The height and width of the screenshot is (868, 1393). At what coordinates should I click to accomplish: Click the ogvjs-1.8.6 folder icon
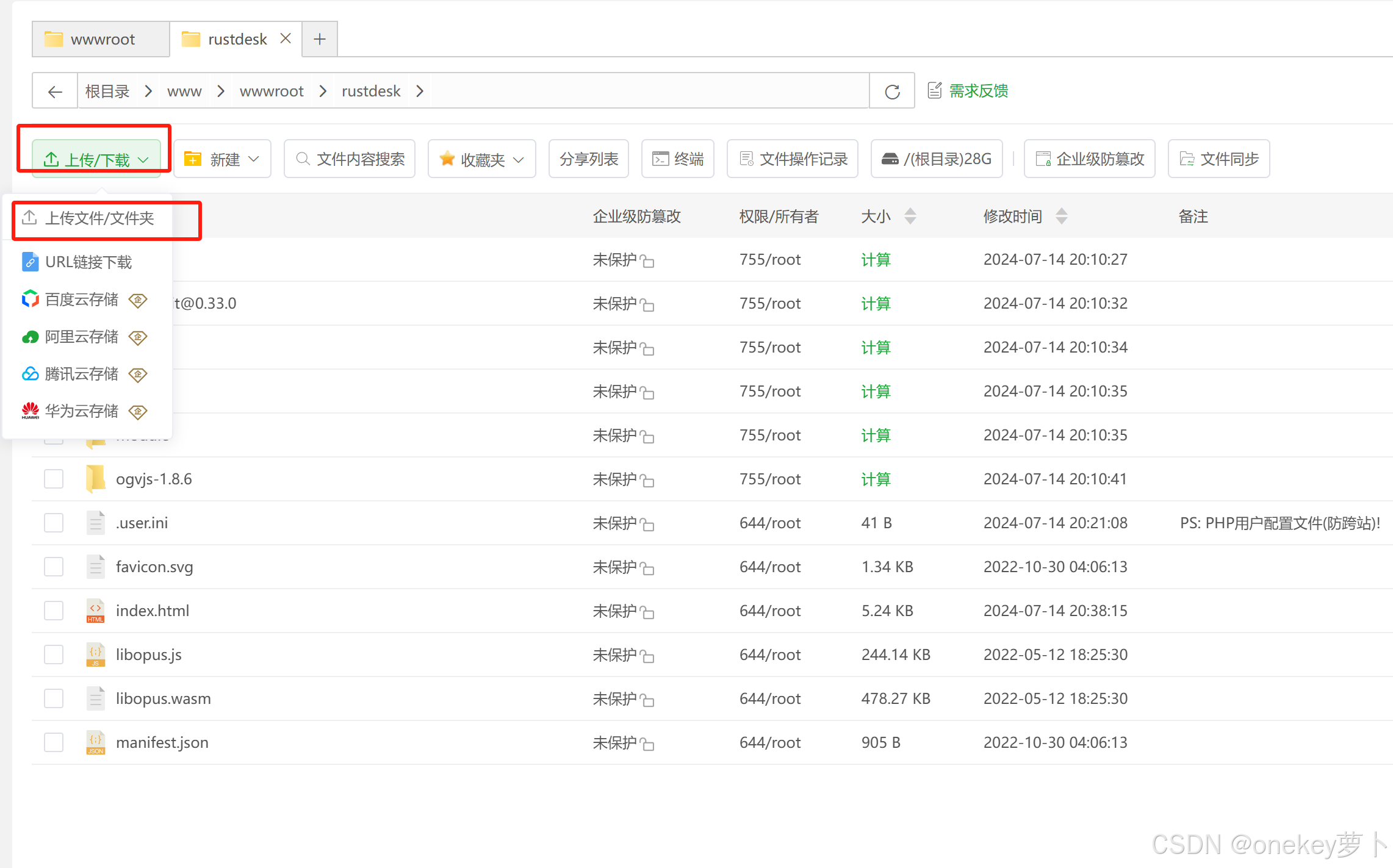(x=96, y=479)
